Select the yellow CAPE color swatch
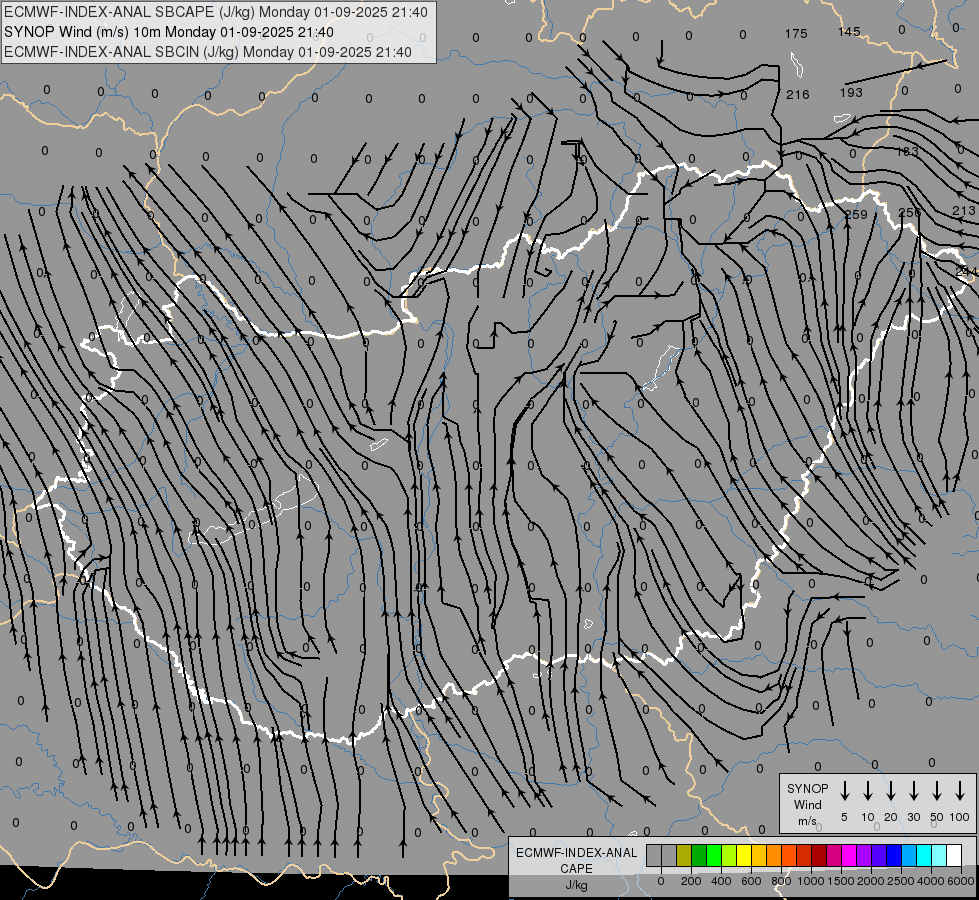Image resolution: width=979 pixels, height=900 pixels. click(x=744, y=855)
